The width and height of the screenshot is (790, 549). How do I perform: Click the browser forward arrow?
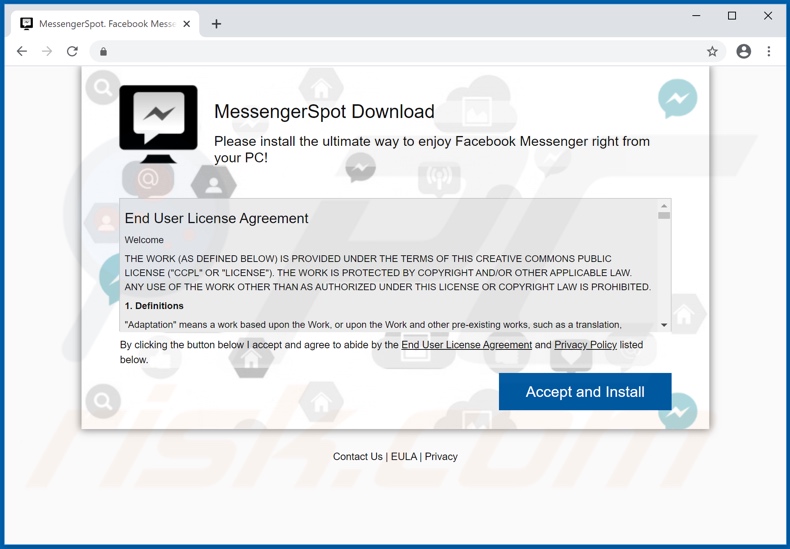(47, 51)
